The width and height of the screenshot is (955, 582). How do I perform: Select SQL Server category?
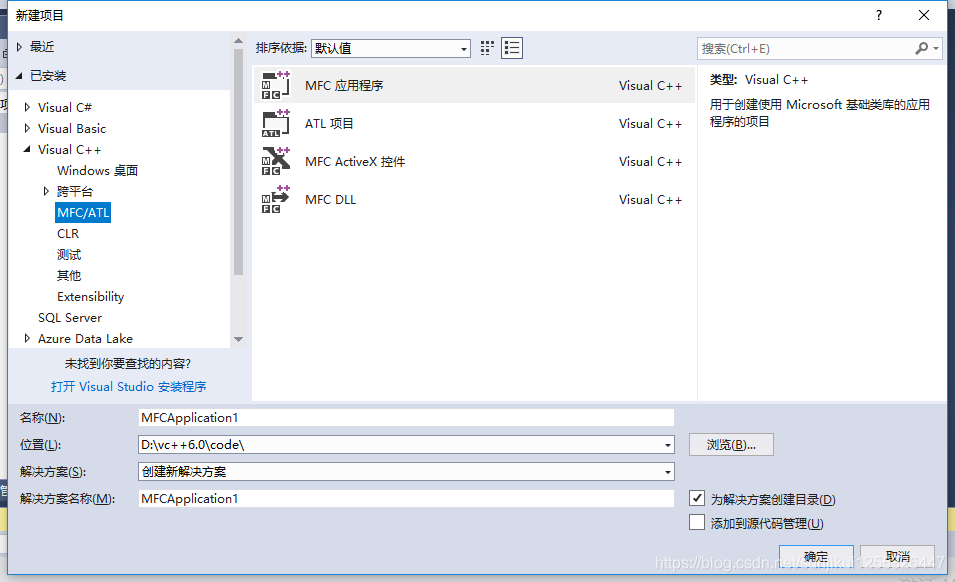tap(70, 318)
